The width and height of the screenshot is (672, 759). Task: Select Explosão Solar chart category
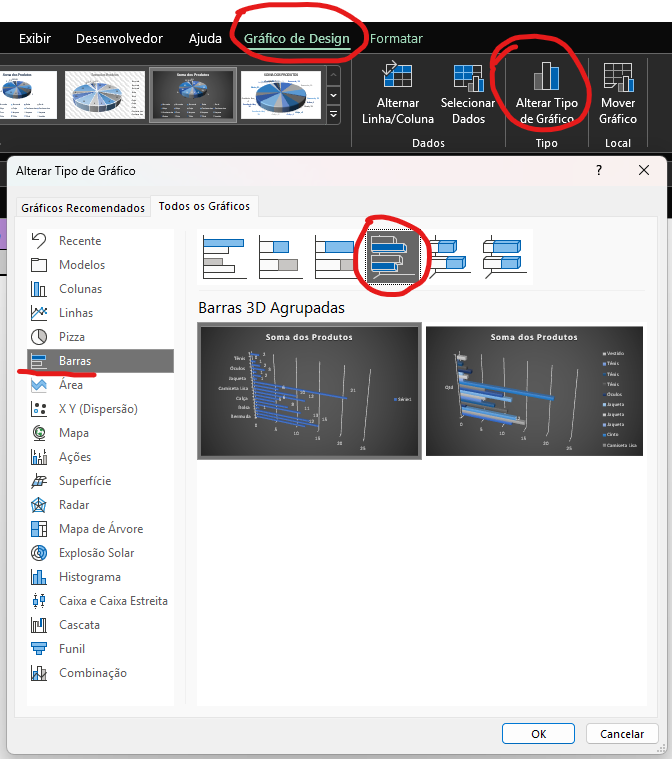tap(100, 553)
